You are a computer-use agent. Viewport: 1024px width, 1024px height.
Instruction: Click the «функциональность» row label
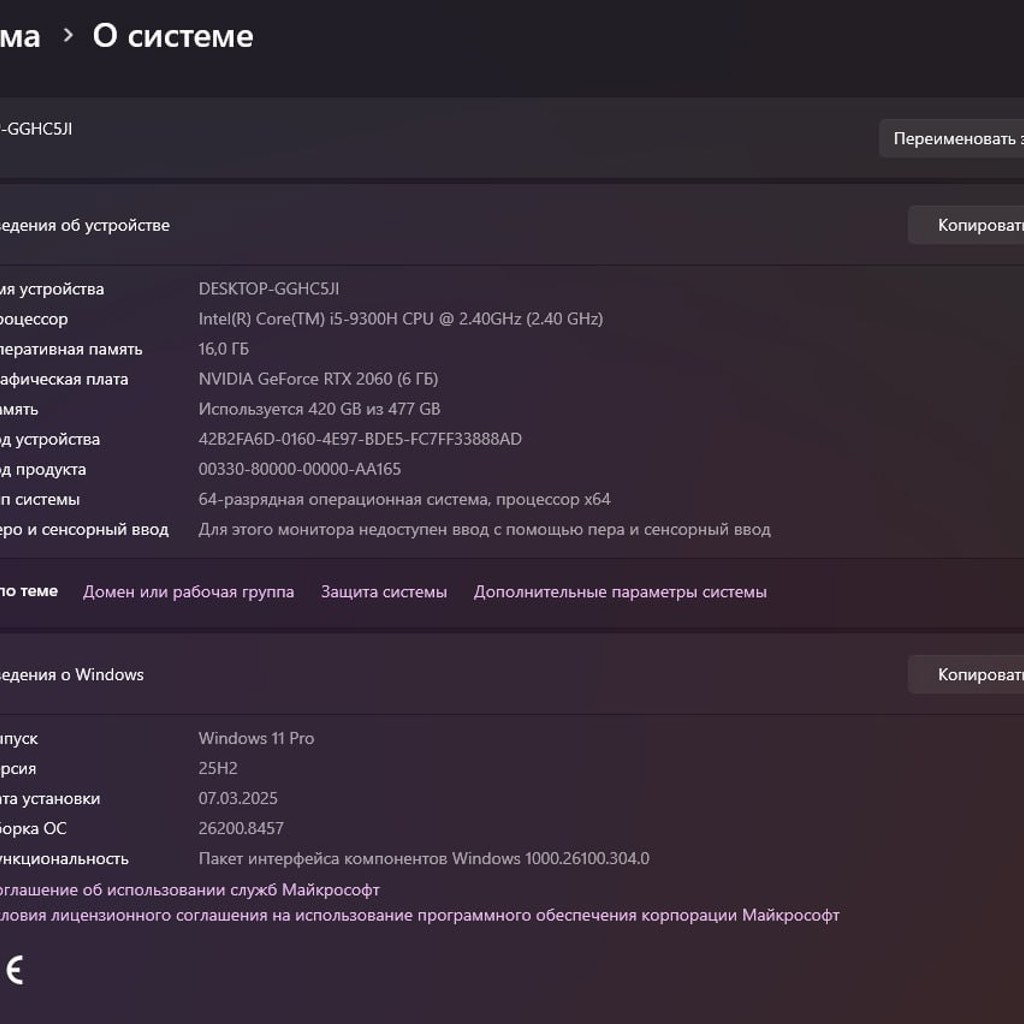[64, 858]
